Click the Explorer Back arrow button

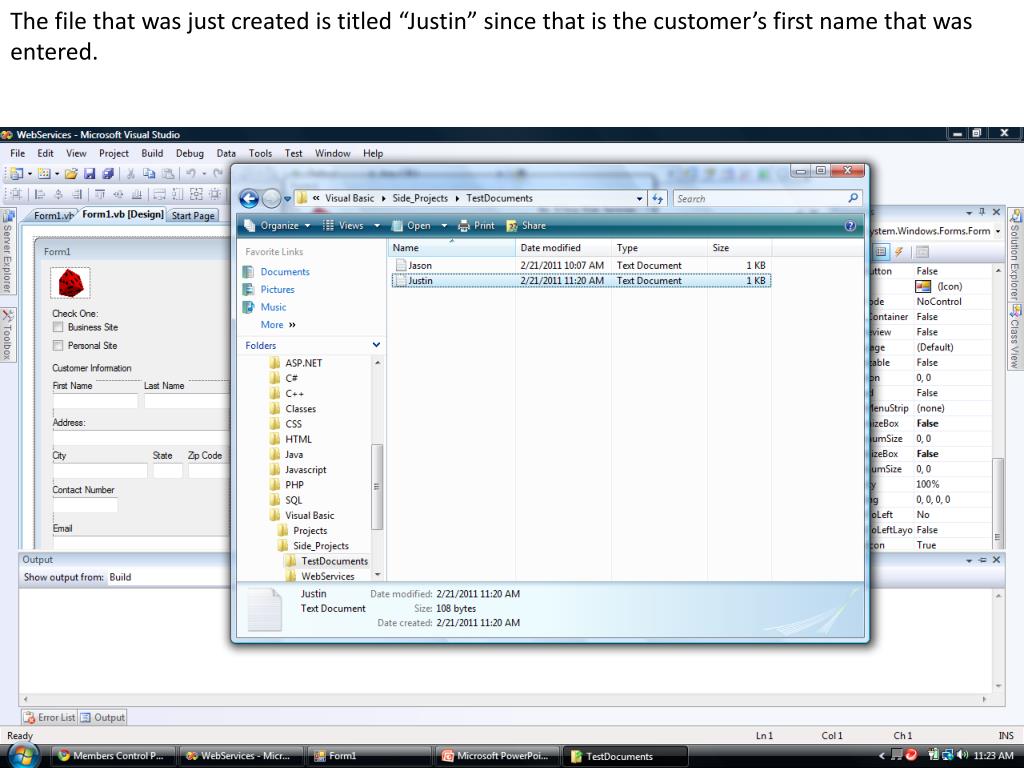(249, 199)
